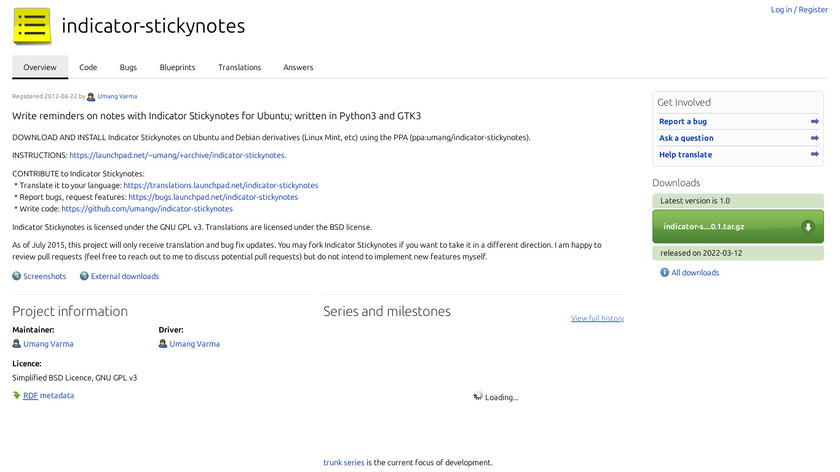
Task: Click the arrow icon next to Report a bug
Action: (815, 122)
